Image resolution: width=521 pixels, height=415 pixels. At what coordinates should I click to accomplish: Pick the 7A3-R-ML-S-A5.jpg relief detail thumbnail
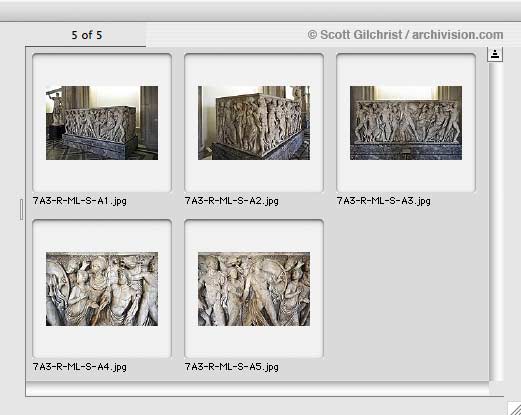[254, 289]
